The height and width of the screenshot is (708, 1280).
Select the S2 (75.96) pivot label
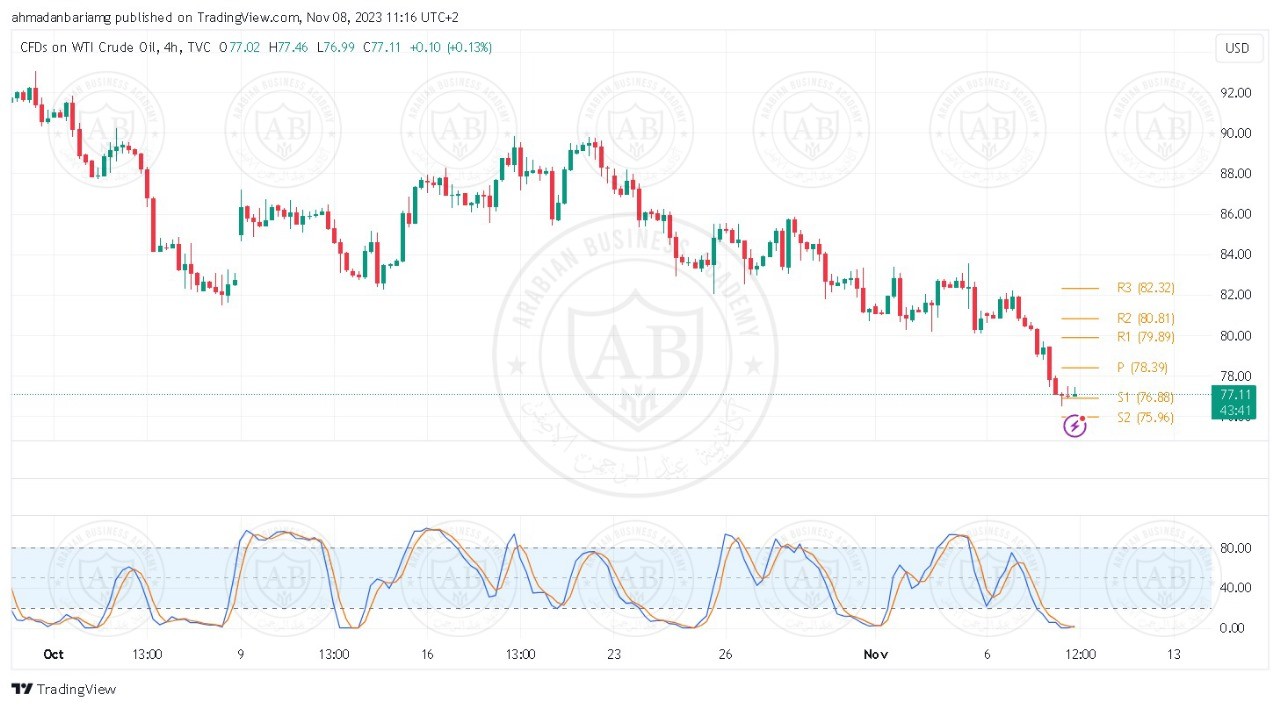1146,418
